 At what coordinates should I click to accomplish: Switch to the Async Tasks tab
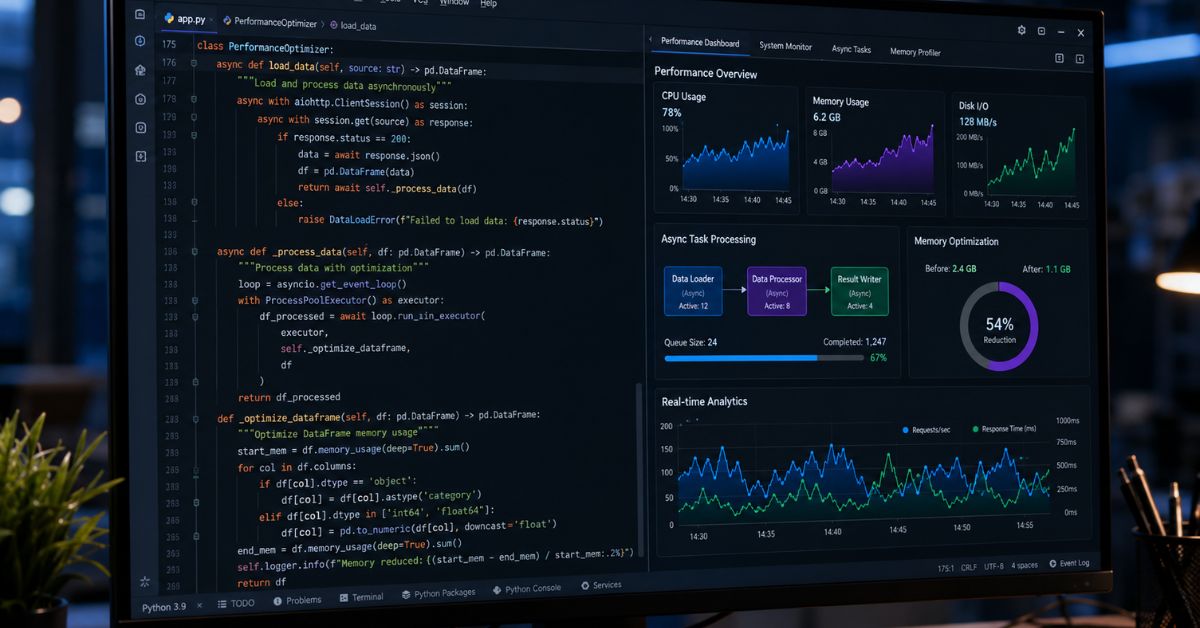click(851, 49)
